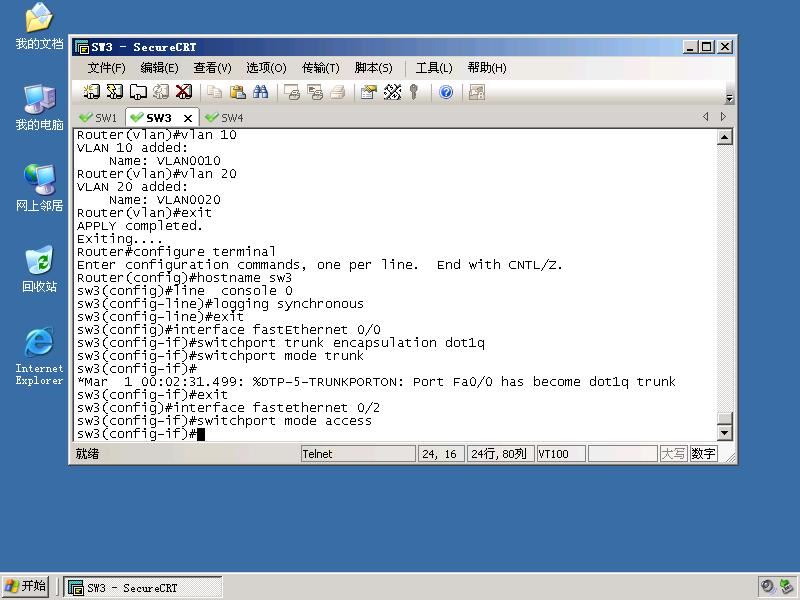Viewport: 800px width, 600px height.
Task: Minimize the SecureCRT window
Action: tap(690, 47)
